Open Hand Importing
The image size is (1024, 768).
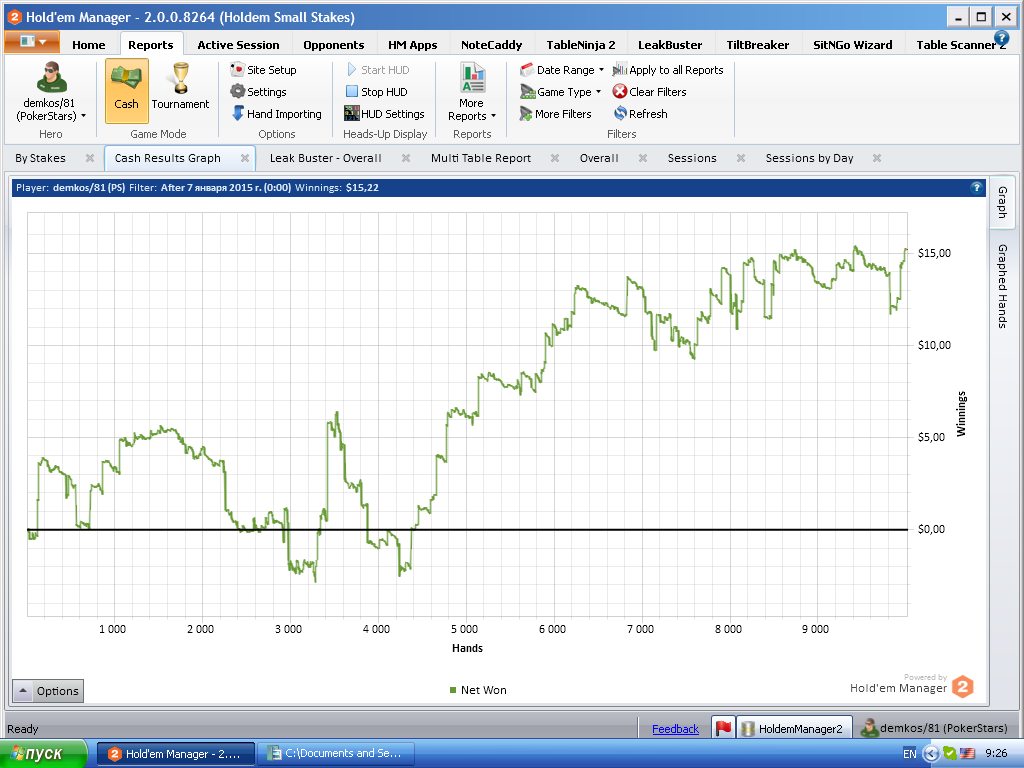(277, 114)
